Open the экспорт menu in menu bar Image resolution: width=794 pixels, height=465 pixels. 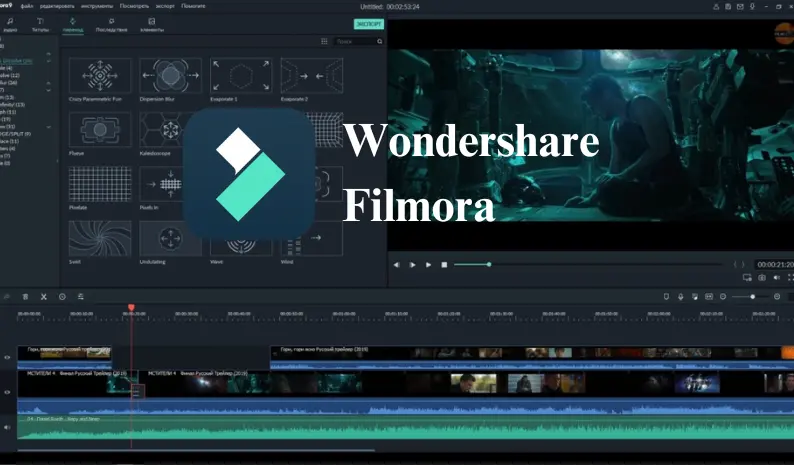tap(165, 7)
